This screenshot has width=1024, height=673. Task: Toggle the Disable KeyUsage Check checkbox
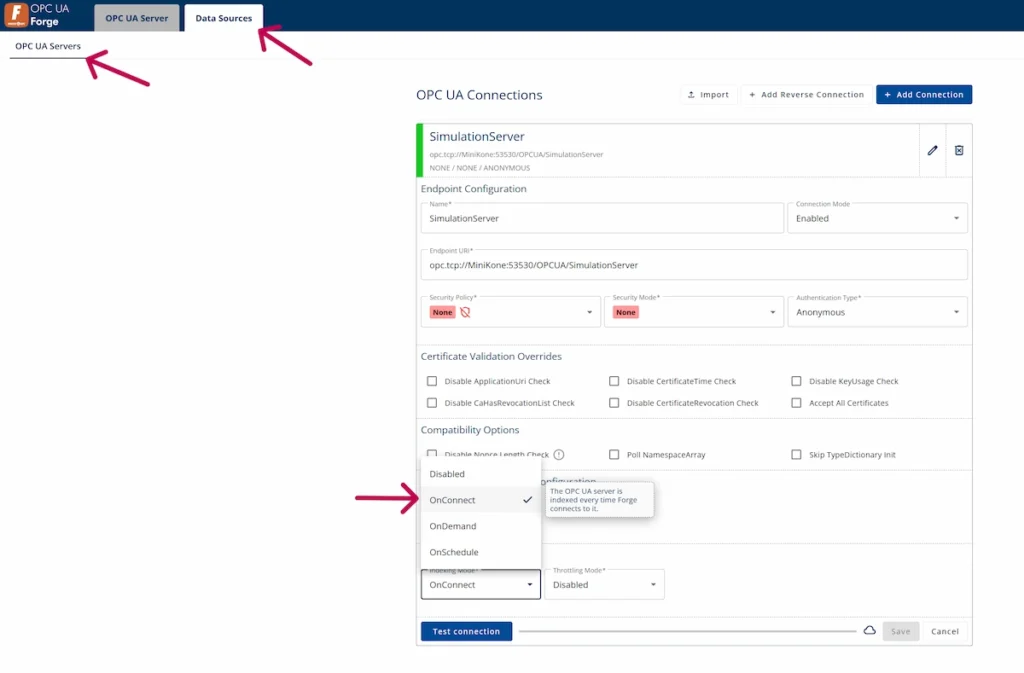pyautogui.click(x=796, y=381)
